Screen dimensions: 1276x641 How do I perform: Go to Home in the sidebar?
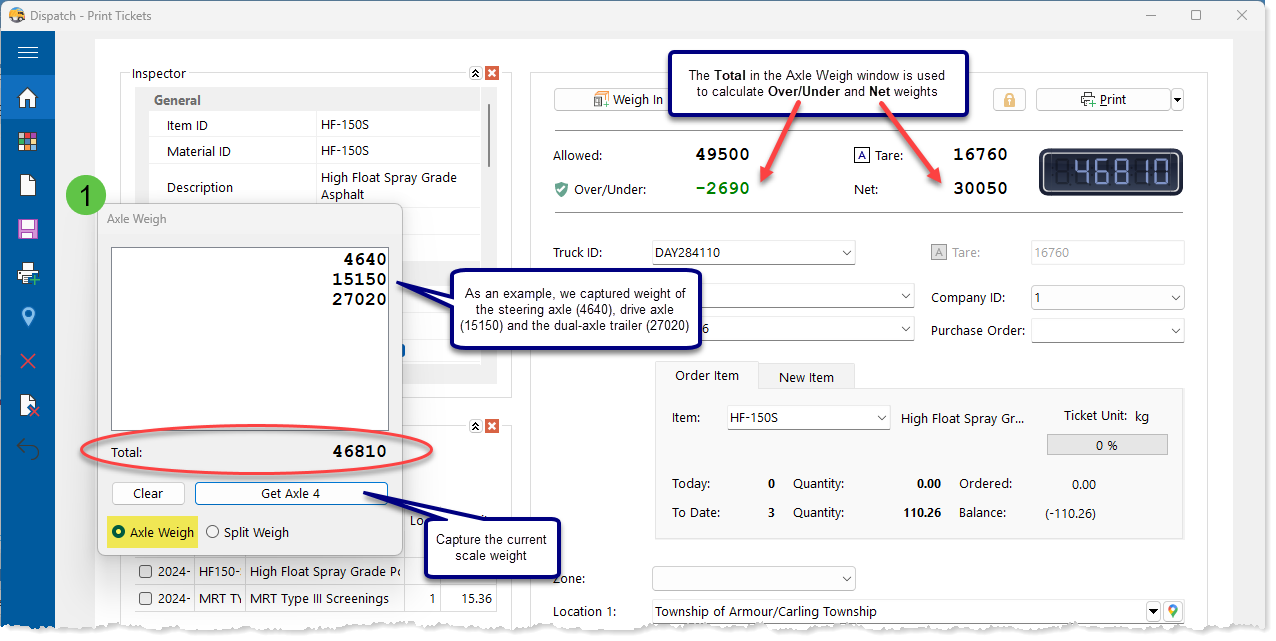(x=28, y=98)
